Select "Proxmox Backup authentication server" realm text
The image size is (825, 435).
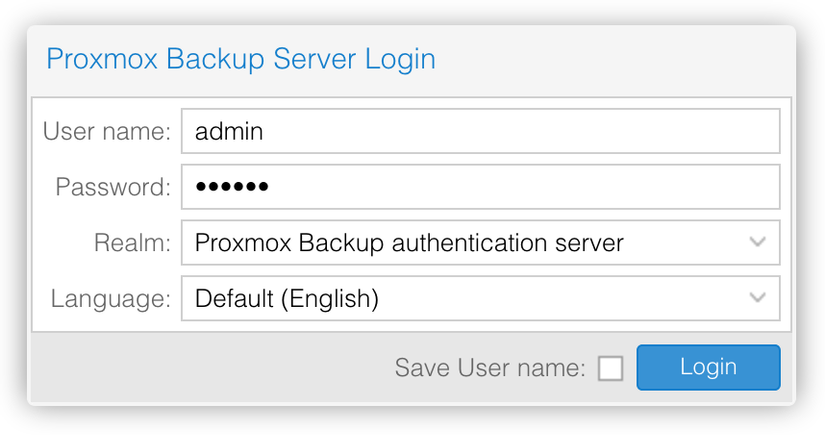(409, 242)
